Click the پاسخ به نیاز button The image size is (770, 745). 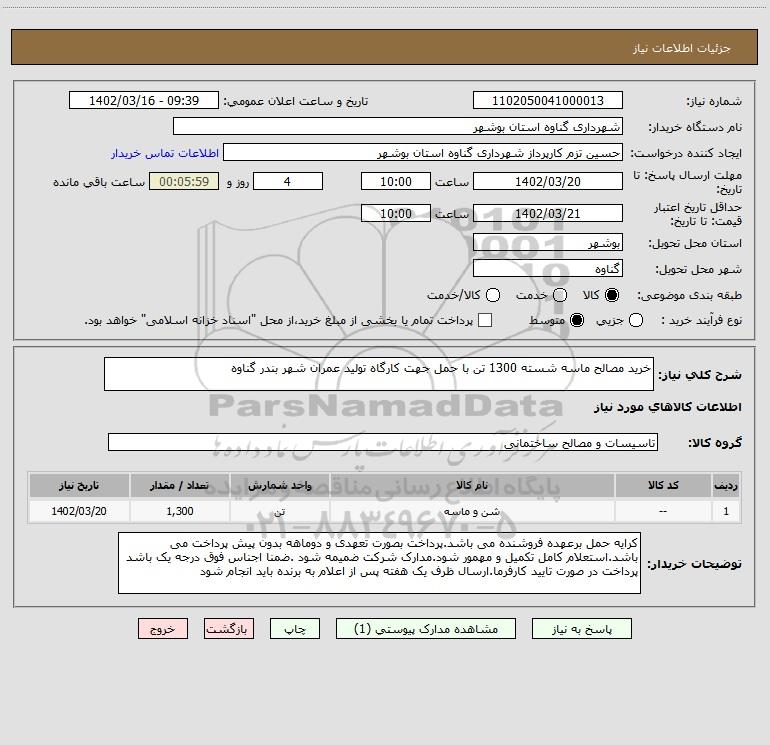tap(581, 629)
